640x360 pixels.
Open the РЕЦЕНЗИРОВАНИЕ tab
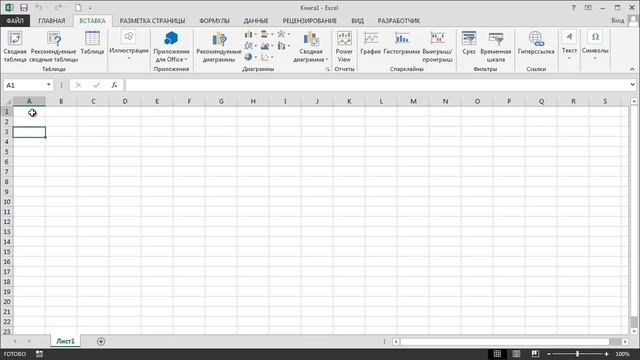tap(310, 21)
